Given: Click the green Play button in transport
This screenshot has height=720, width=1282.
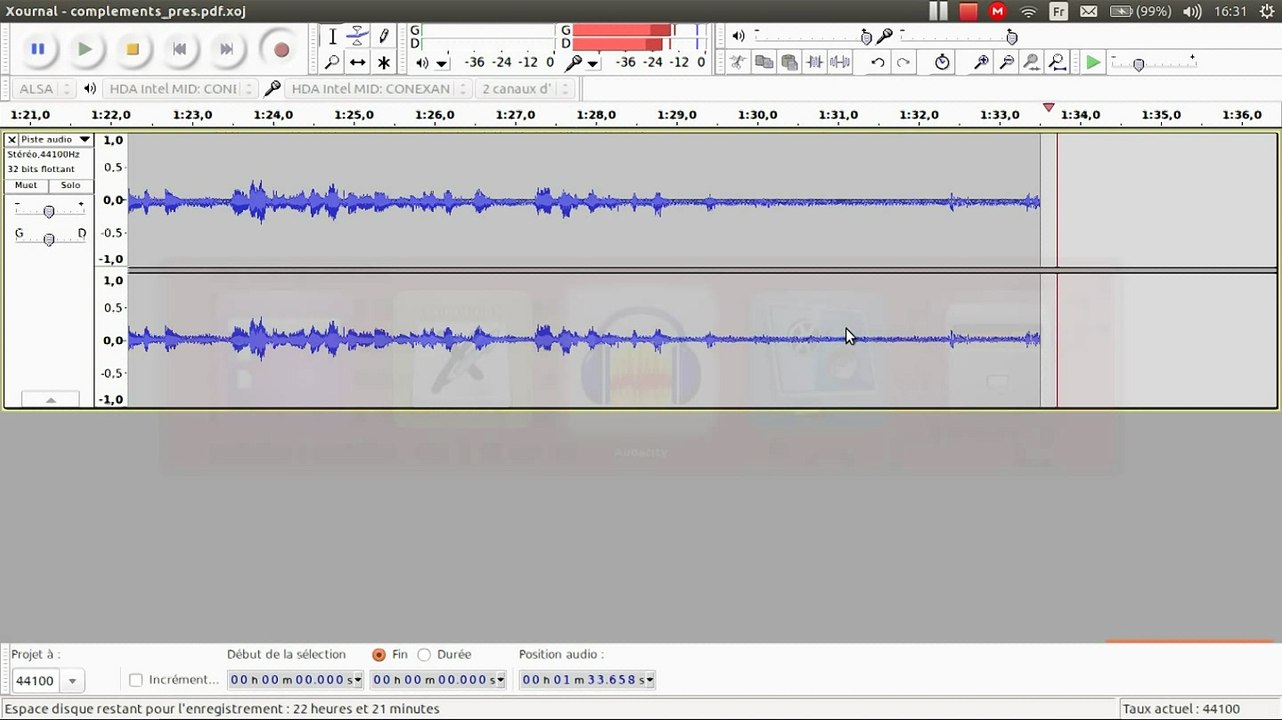Looking at the screenshot, I should (x=85, y=49).
